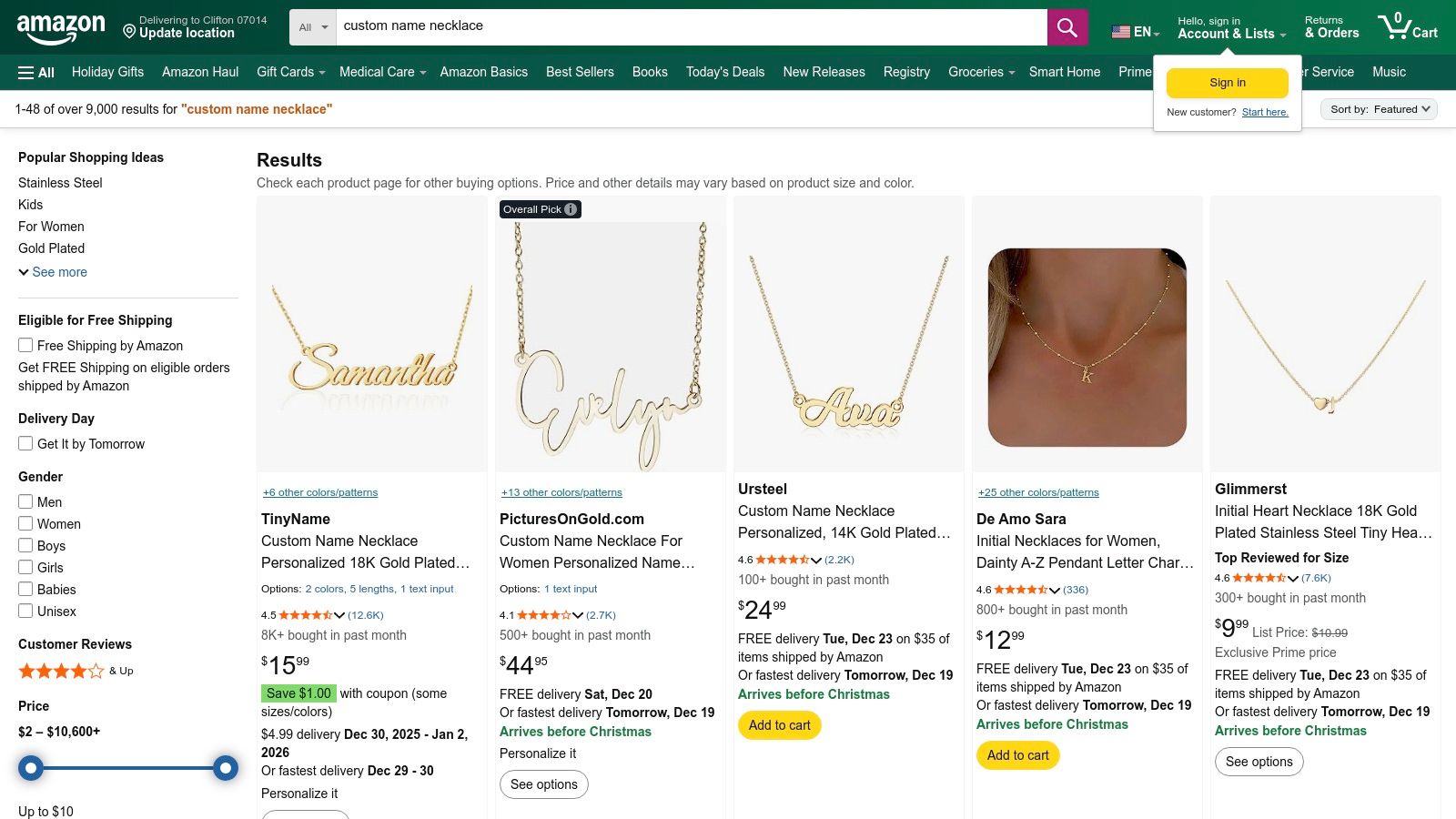The width and height of the screenshot is (1456, 819).
Task: Click the Amazon logo
Action: (x=60, y=25)
